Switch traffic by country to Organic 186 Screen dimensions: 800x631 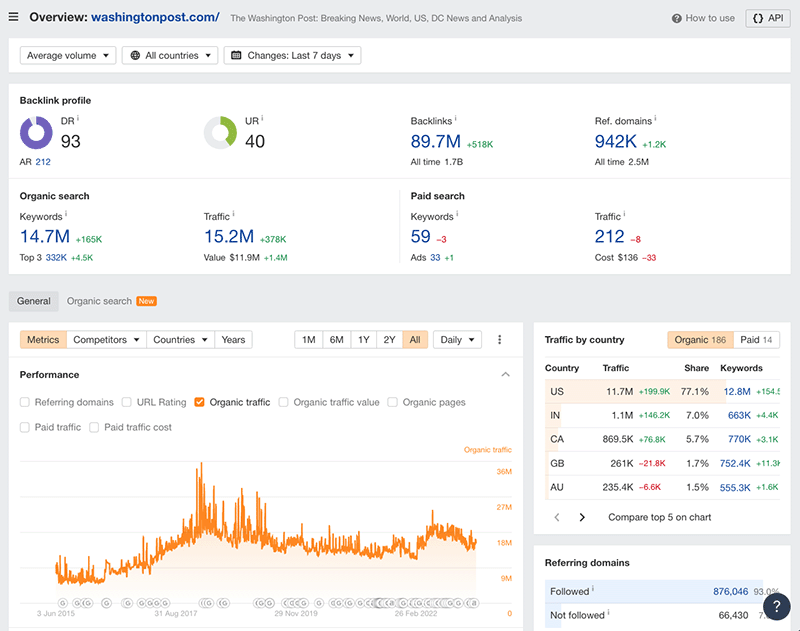pyautogui.click(x=700, y=340)
